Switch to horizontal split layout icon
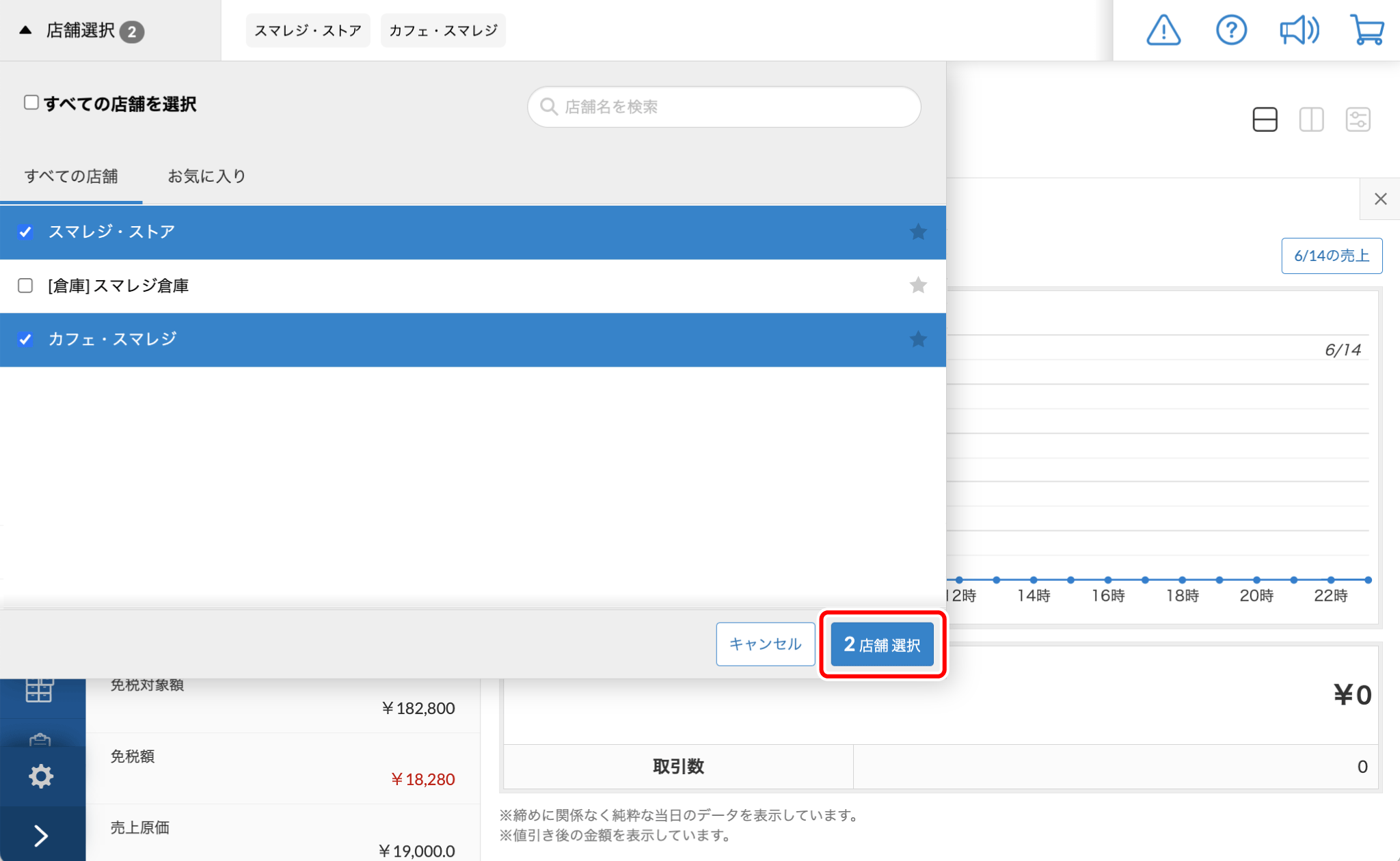1400x861 pixels. point(1265,120)
